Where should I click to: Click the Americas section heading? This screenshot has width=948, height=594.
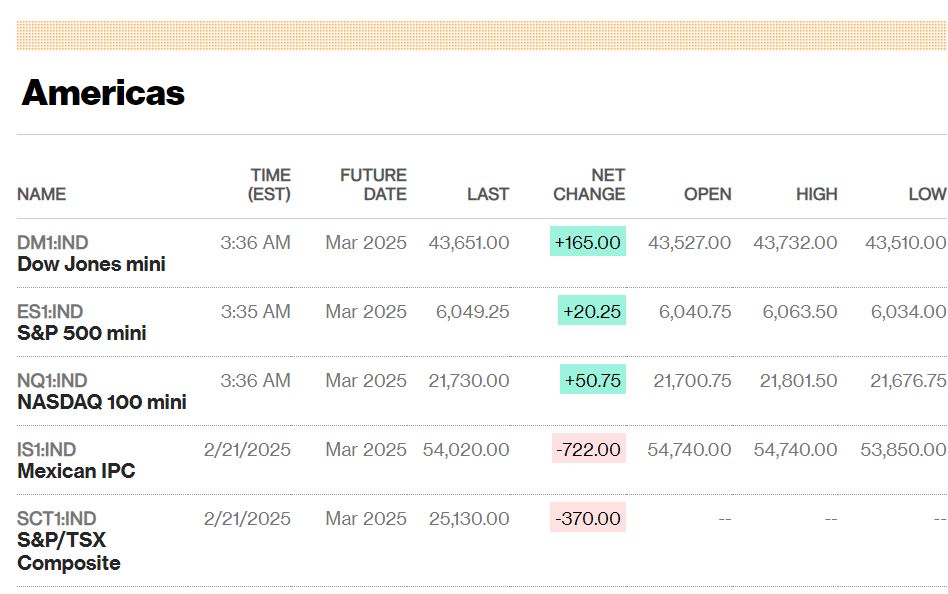tap(103, 93)
